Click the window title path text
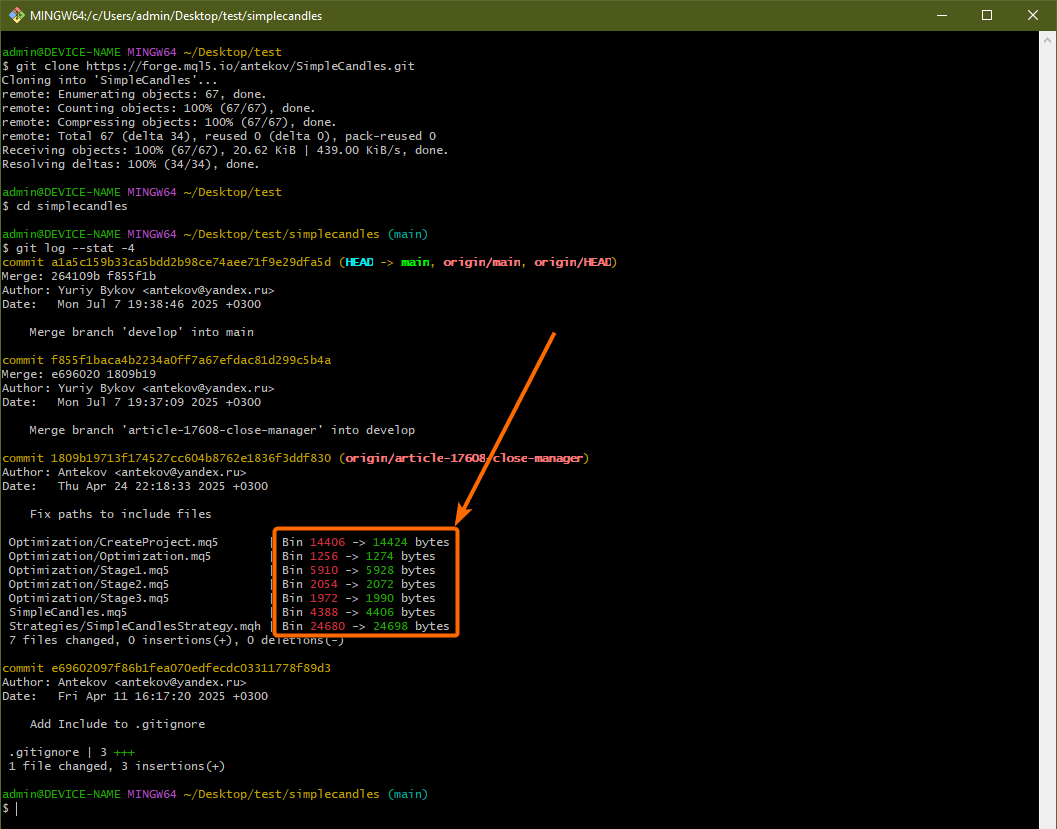 pos(176,16)
